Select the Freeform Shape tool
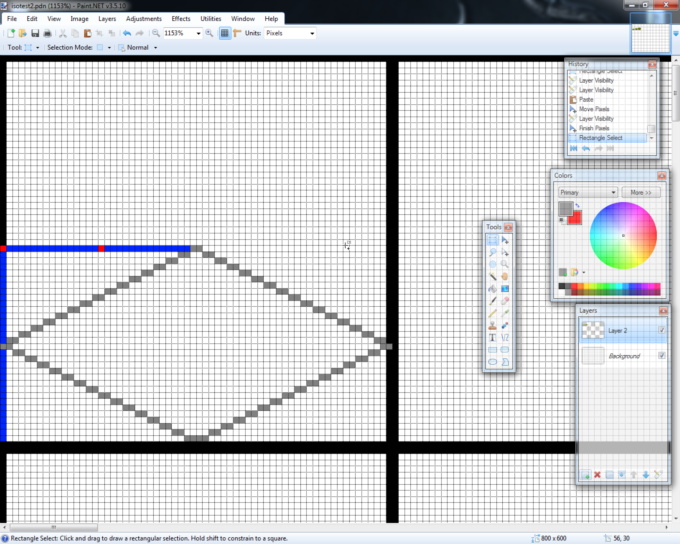This screenshot has width=680, height=544. point(505,362)
